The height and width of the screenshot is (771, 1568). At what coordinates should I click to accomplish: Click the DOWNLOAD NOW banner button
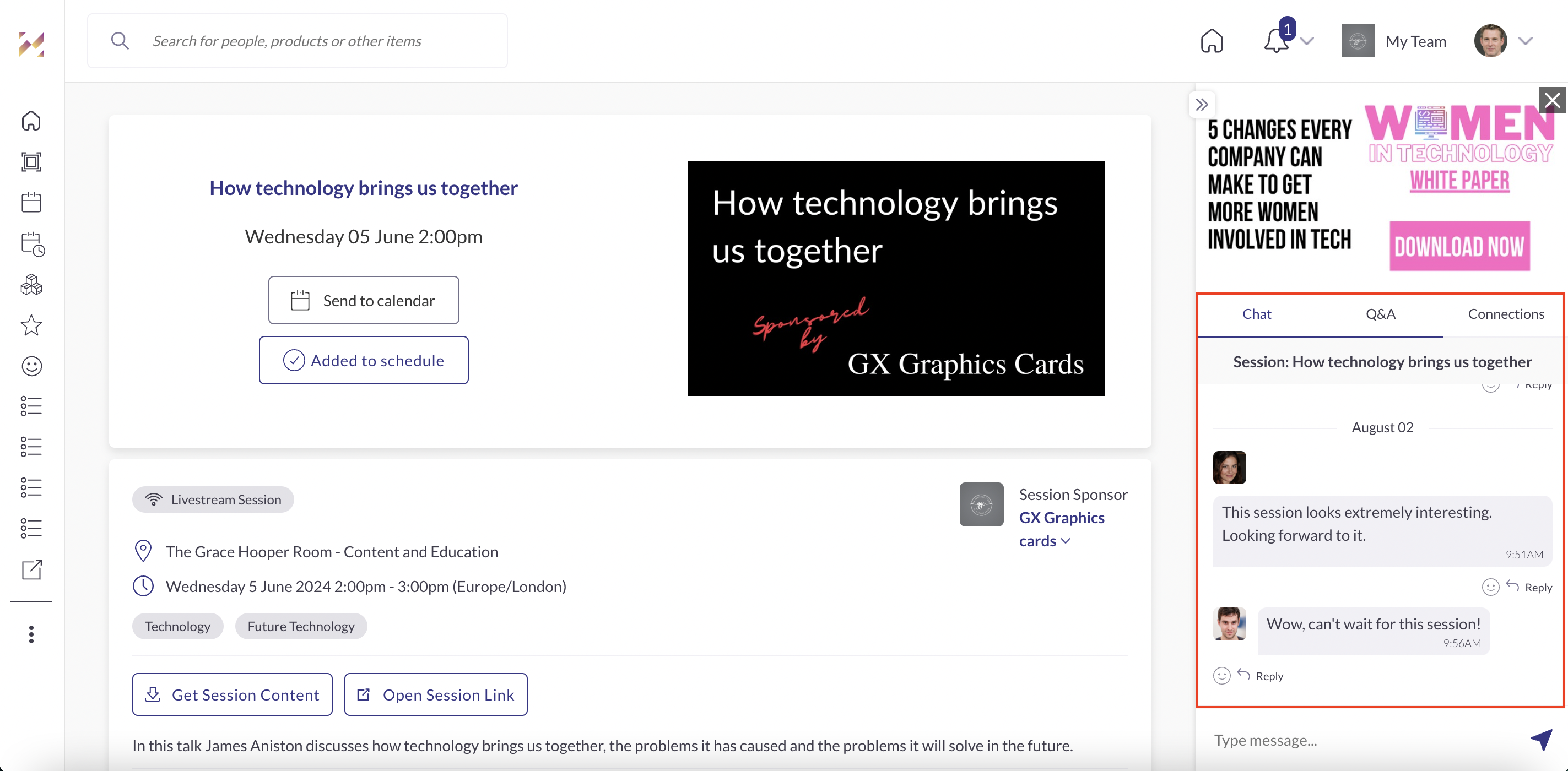[1459, 247]
